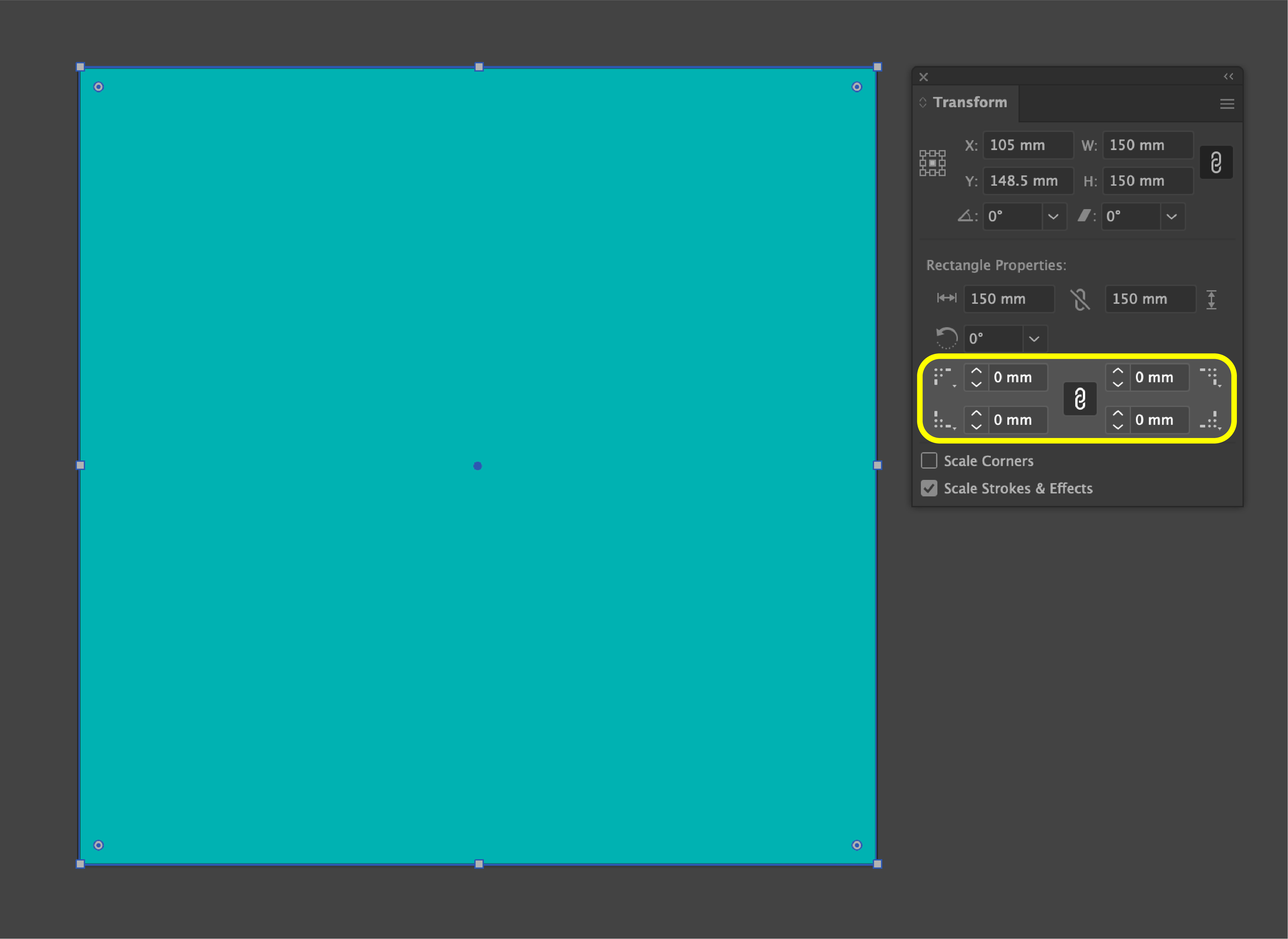Click the top-right corner widget on rectangle
Viewport: 1288px width, 939px height.
point(857,87)
